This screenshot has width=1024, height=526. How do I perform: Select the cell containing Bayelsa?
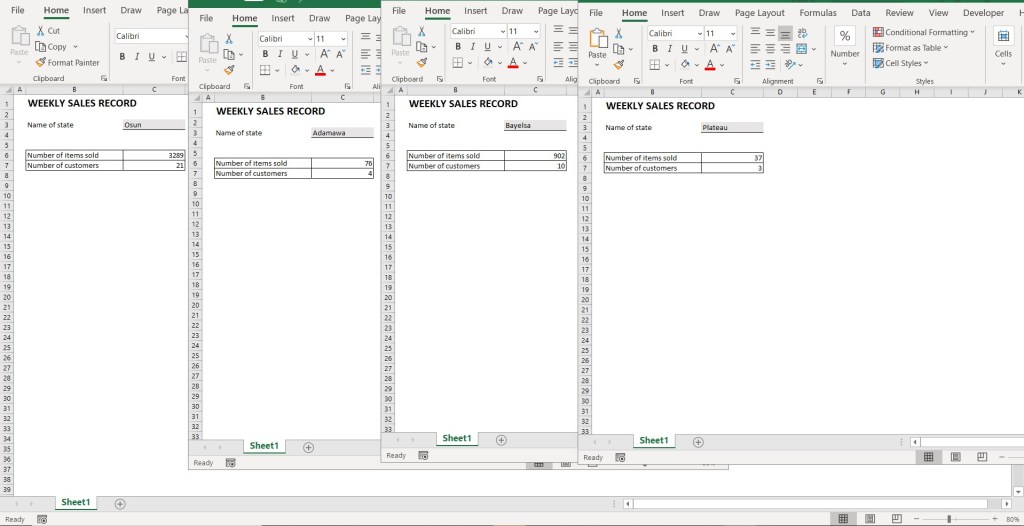[x=535, y=125]
